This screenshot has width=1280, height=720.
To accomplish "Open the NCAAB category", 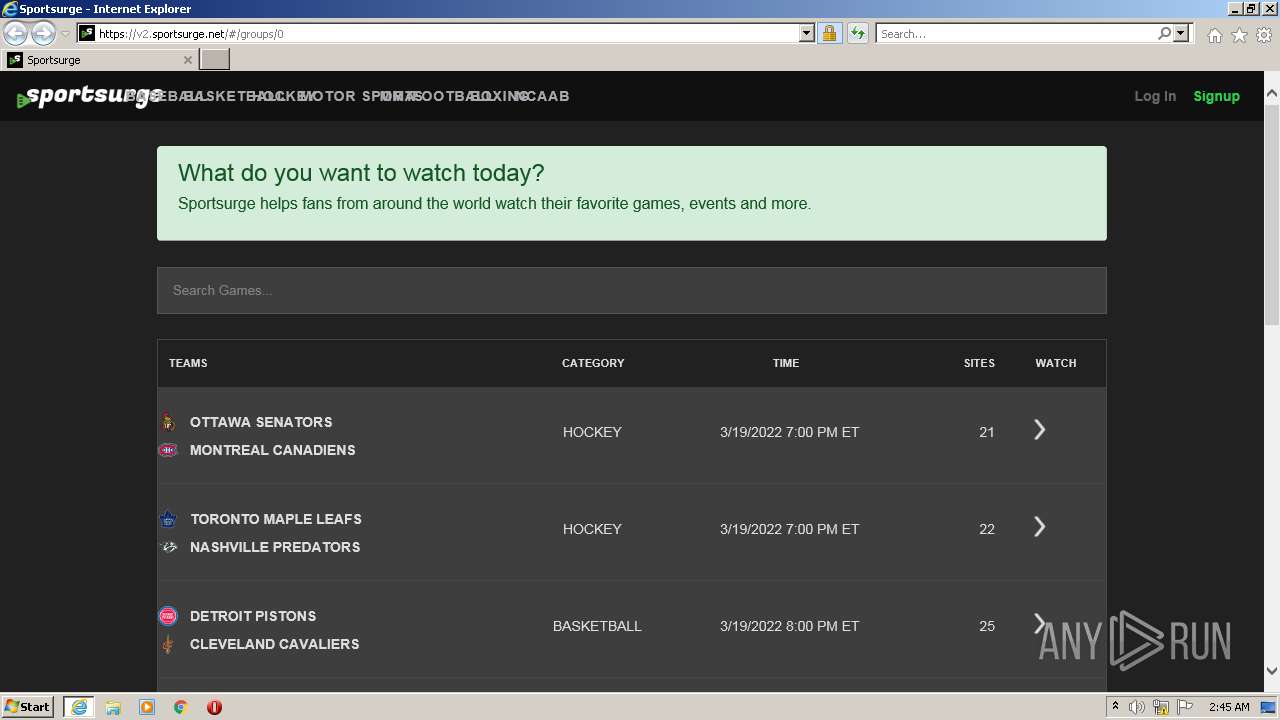I will (541, 96).
